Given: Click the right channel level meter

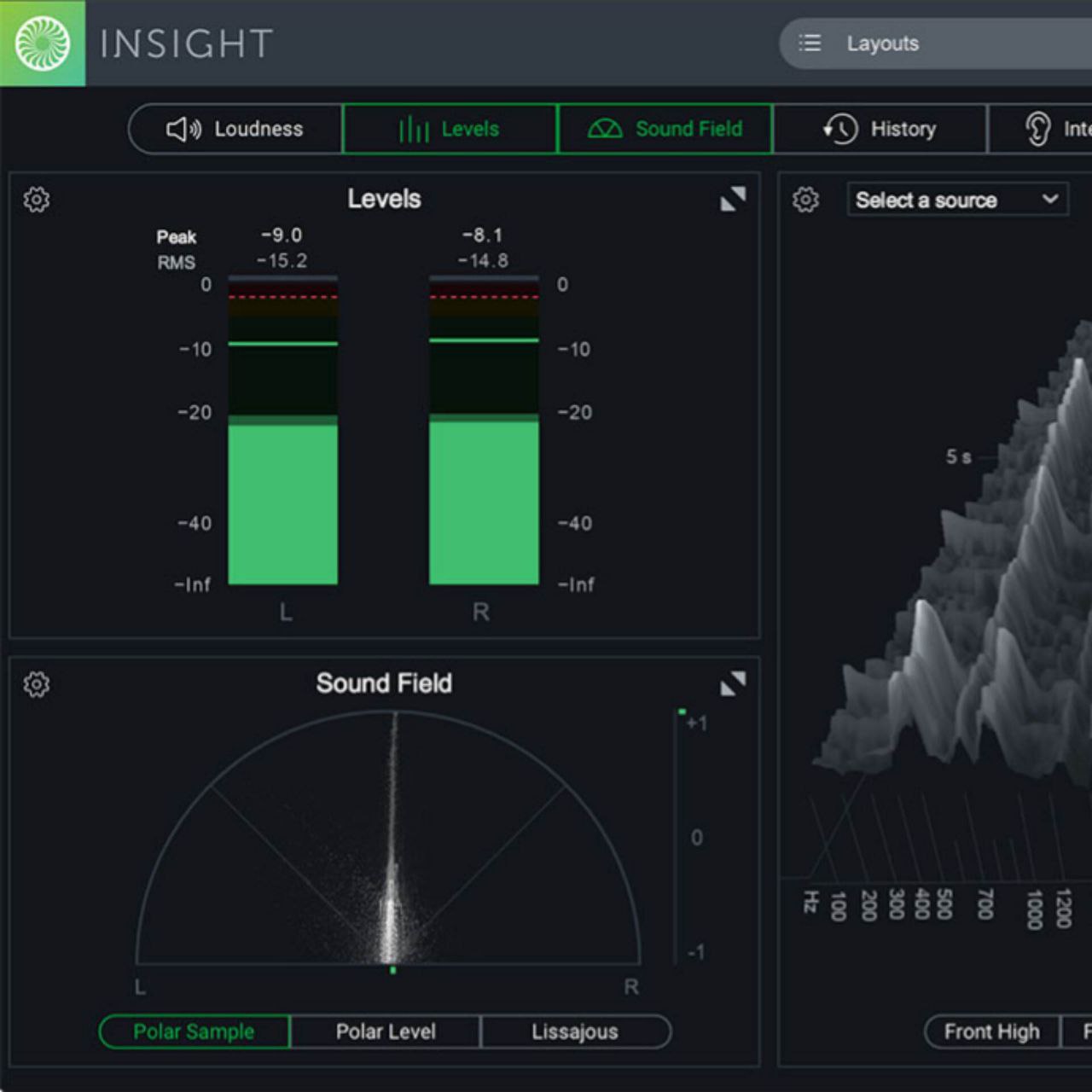Looking at the screenshot, I should click(484, 430).
